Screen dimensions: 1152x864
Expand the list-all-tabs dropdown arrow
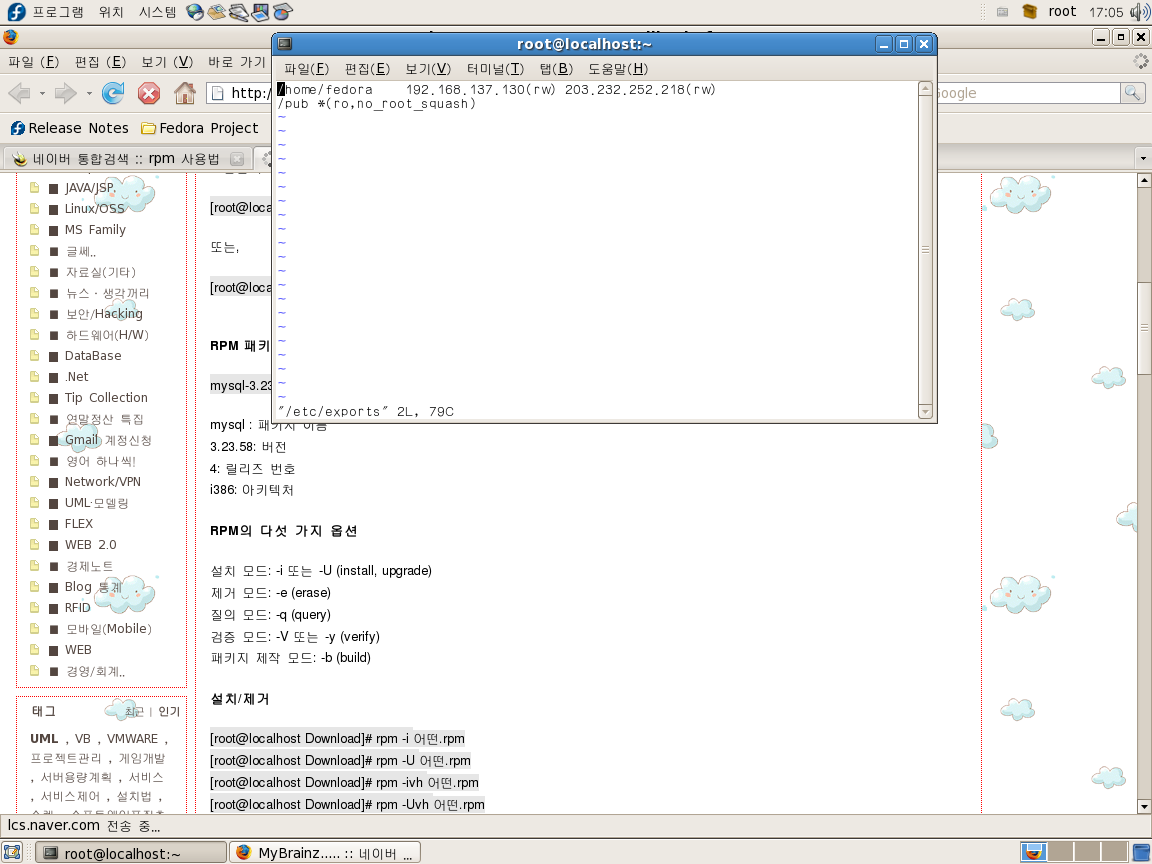pyautogui.click(x=1142, y=159)
